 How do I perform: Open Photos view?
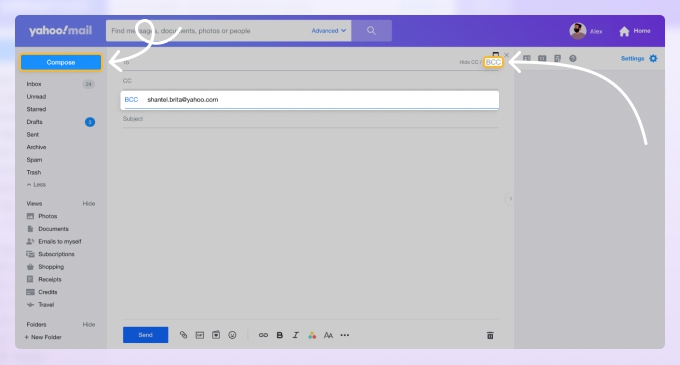(x=42, y=216)
